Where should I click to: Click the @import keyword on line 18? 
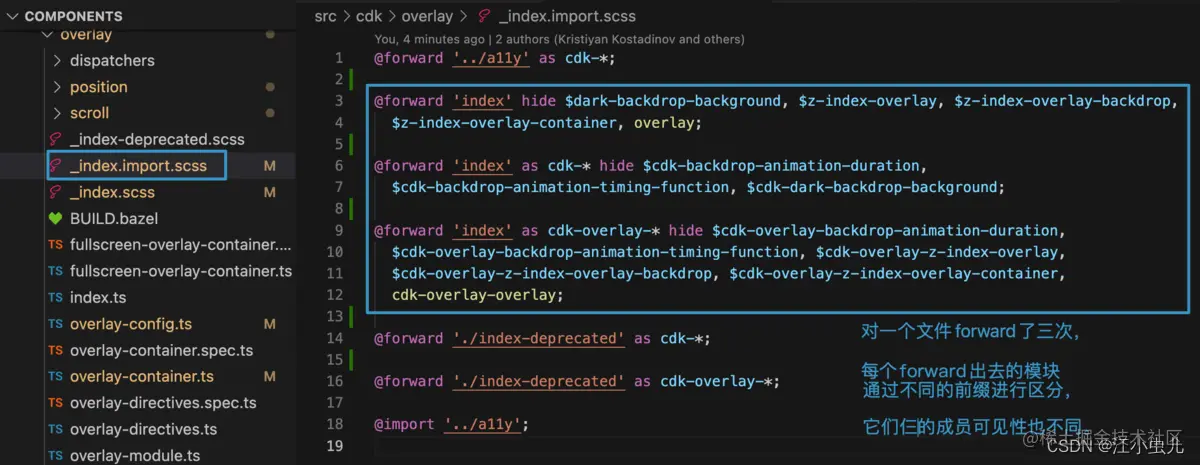coord(404,424)
